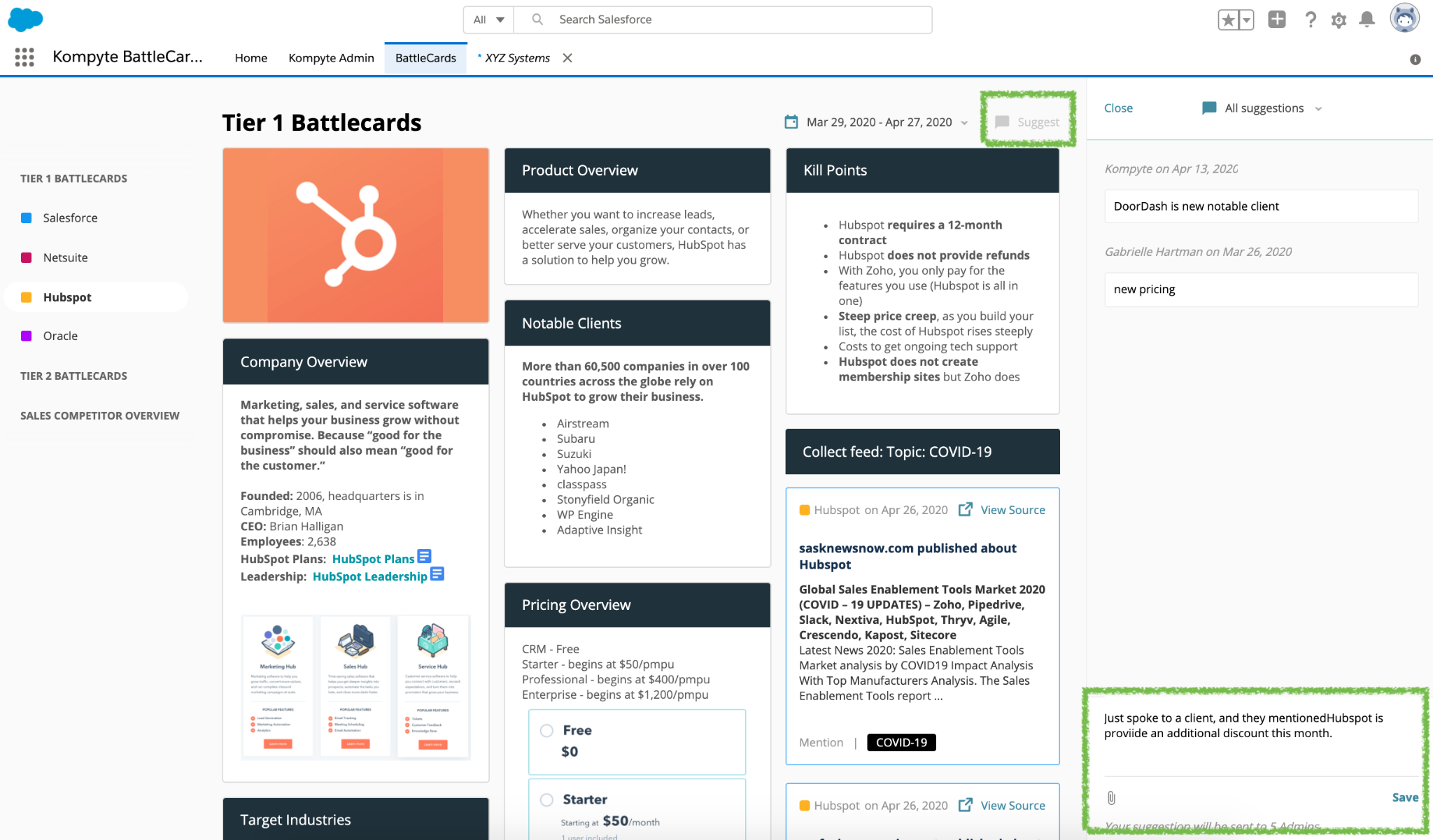Click the search magnifier icon
The height and width of the screenshot is (840, 1433).
537,20
